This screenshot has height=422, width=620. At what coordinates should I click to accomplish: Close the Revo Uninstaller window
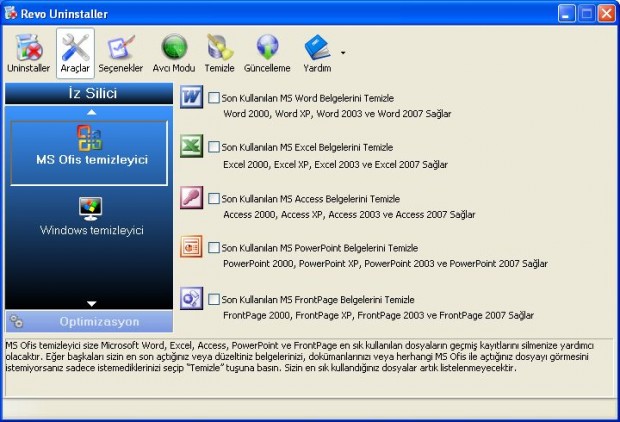click(606, 14)
